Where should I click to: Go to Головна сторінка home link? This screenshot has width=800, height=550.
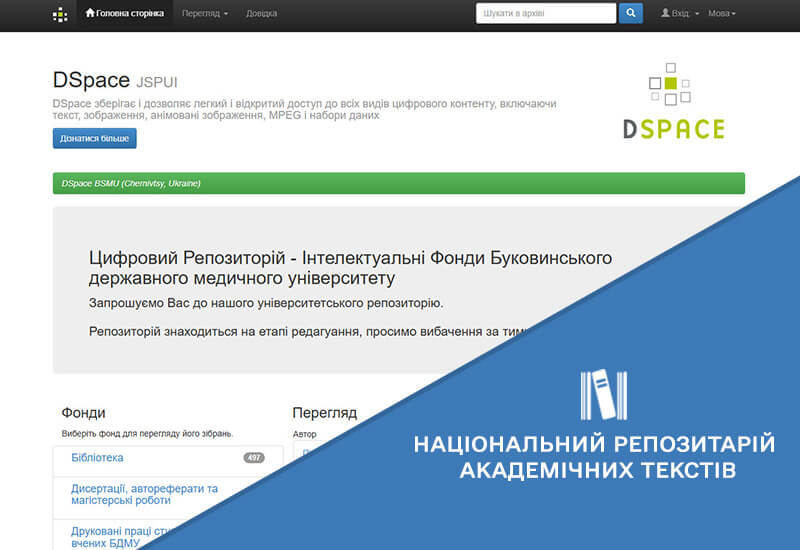[125, 13]
